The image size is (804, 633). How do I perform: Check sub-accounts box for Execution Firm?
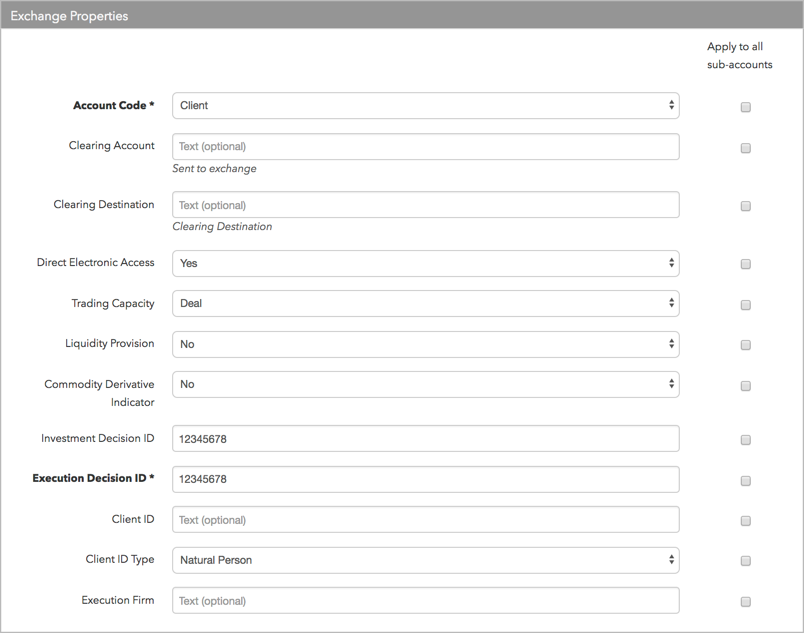point(746,602)
